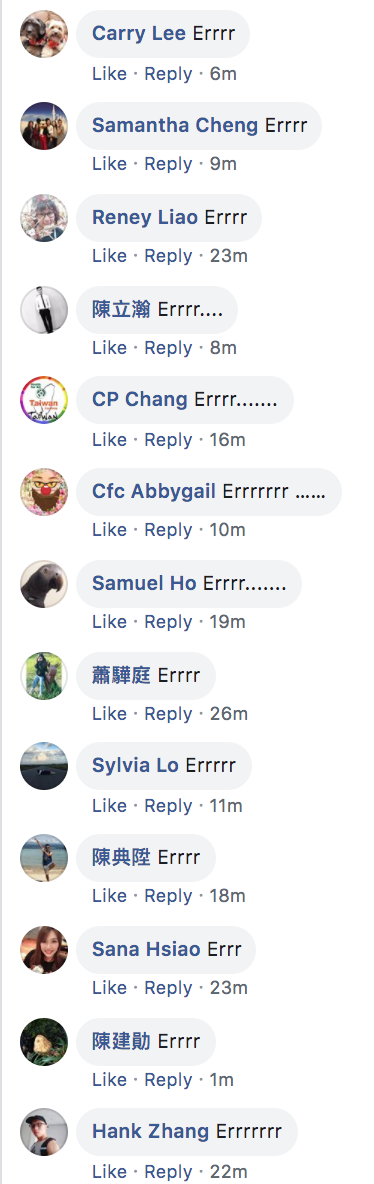The image size is (374, 1184).
Task: Visit Sylvia Lo's profile name link
Action: click(x=135, y=765)
